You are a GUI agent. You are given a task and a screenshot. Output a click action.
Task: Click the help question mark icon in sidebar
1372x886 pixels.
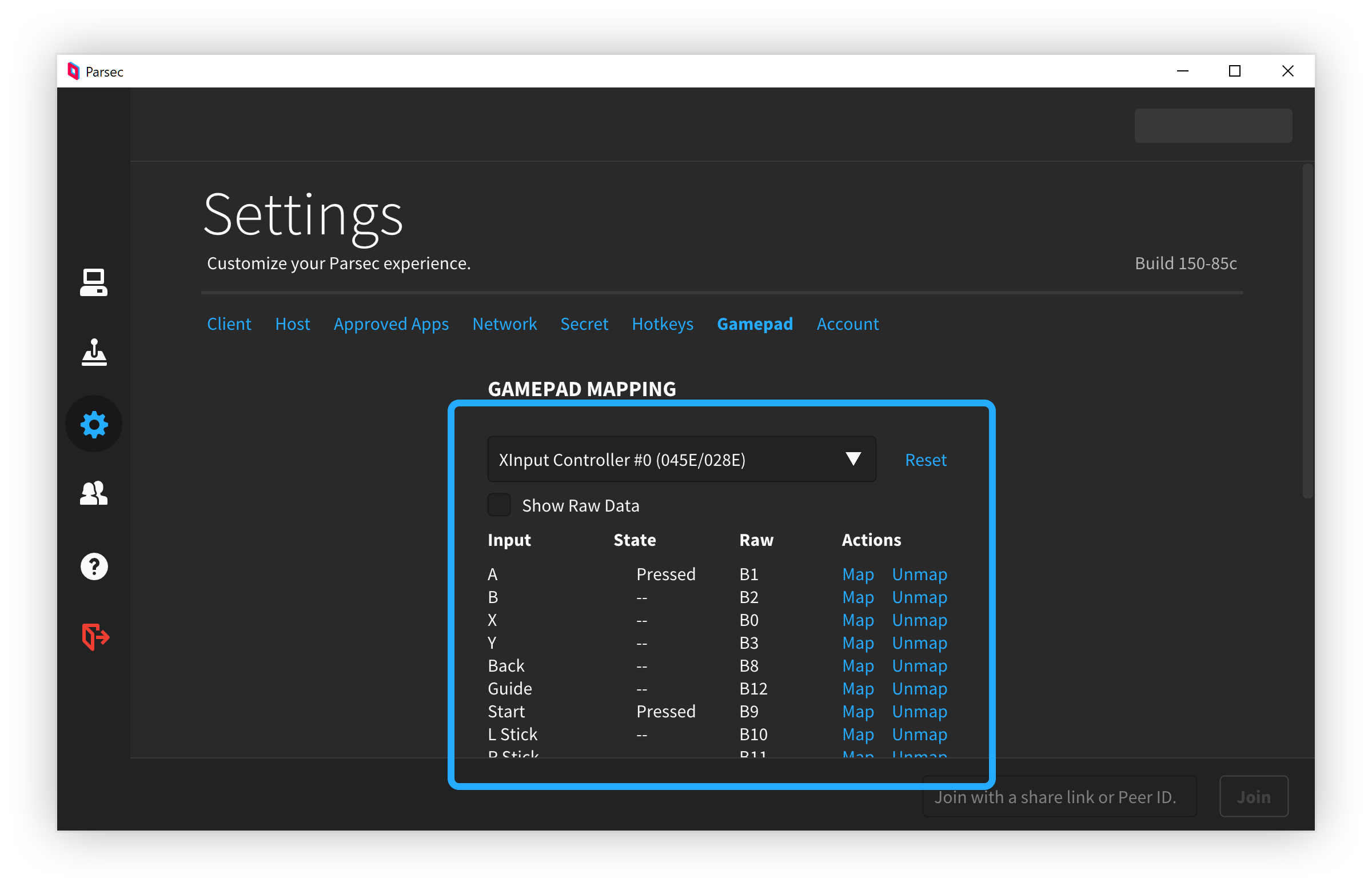tap(94, 566)
